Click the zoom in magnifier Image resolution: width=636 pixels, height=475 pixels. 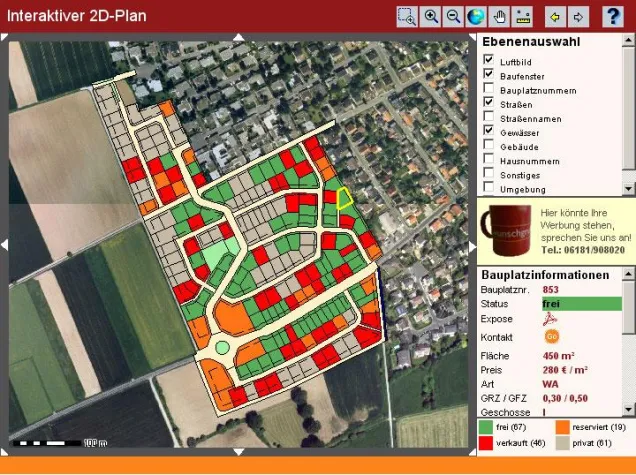click(431, 16)
